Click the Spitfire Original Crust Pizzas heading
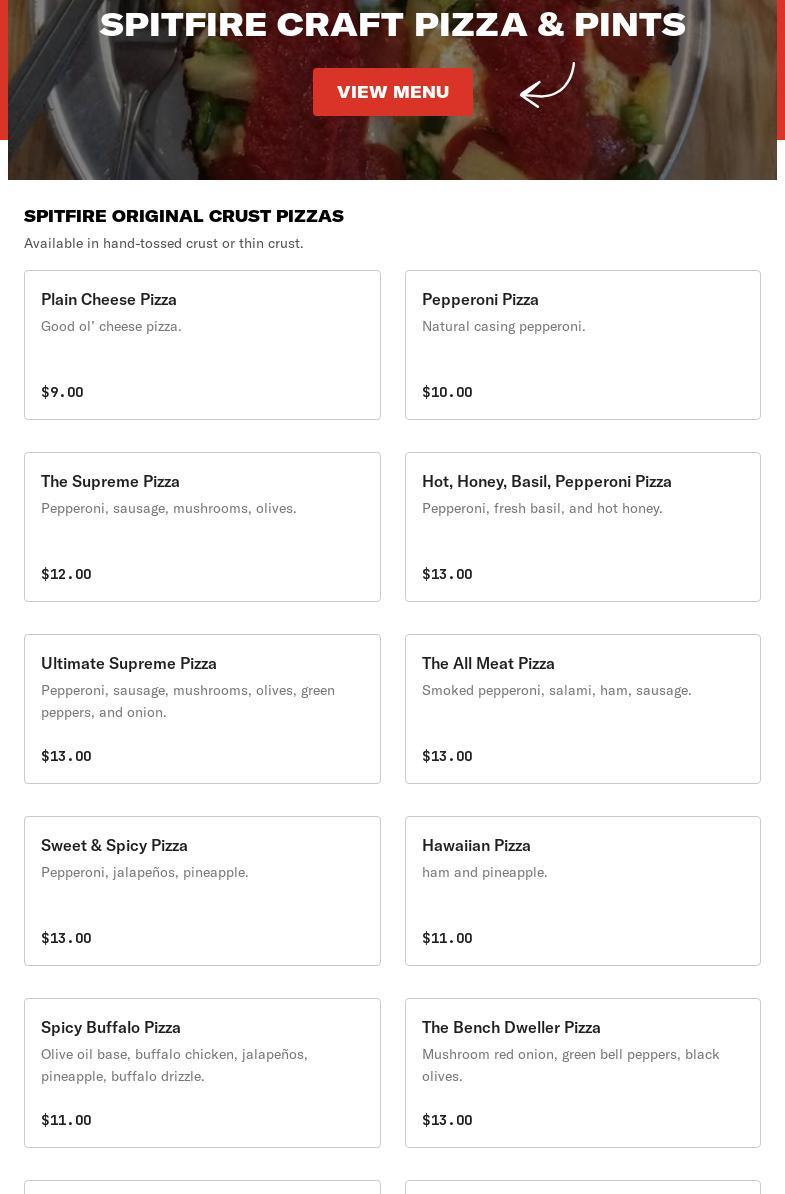Screen dimensions: 785x1194 click(x=184, y=216)
